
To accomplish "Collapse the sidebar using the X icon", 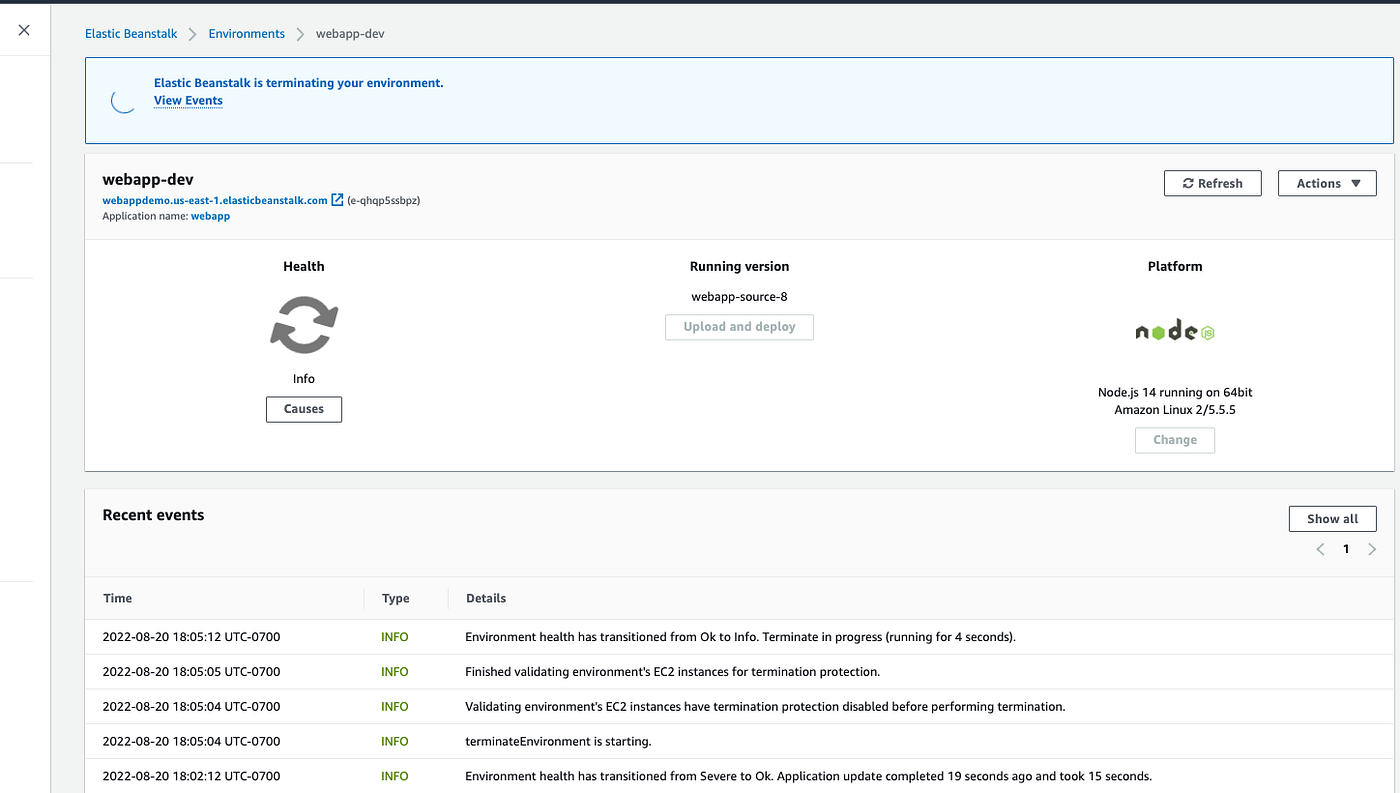I will [x=24, y=29].
